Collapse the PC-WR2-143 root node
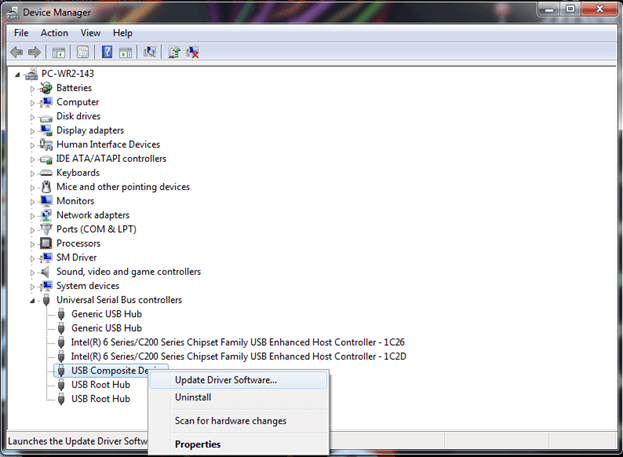623x457 pixels. point(17,74)
